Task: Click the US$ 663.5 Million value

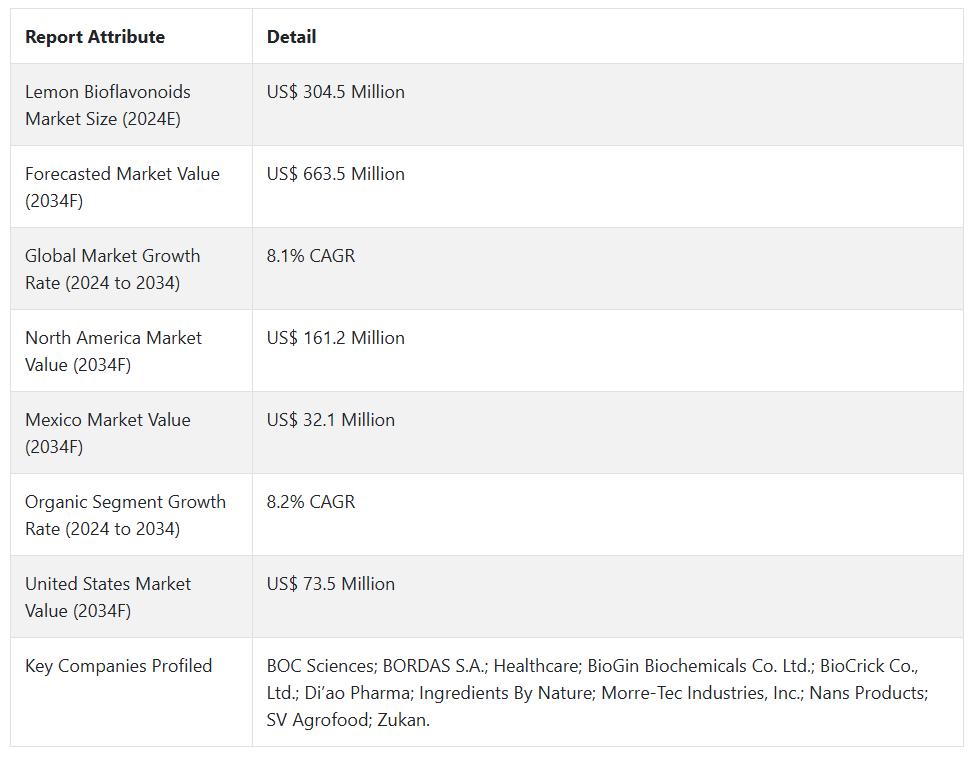Action: (336, 174)
